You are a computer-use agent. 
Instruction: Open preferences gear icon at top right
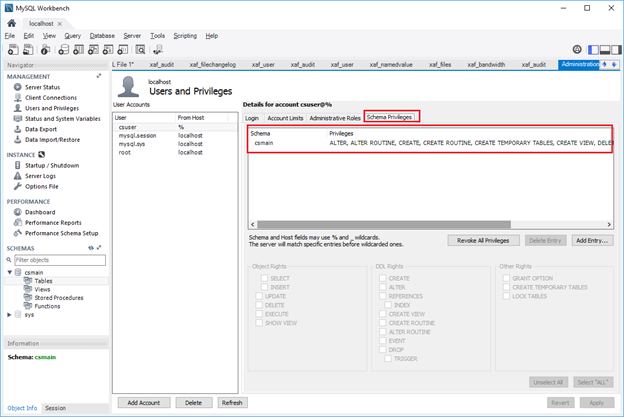[x=577, y=49]
